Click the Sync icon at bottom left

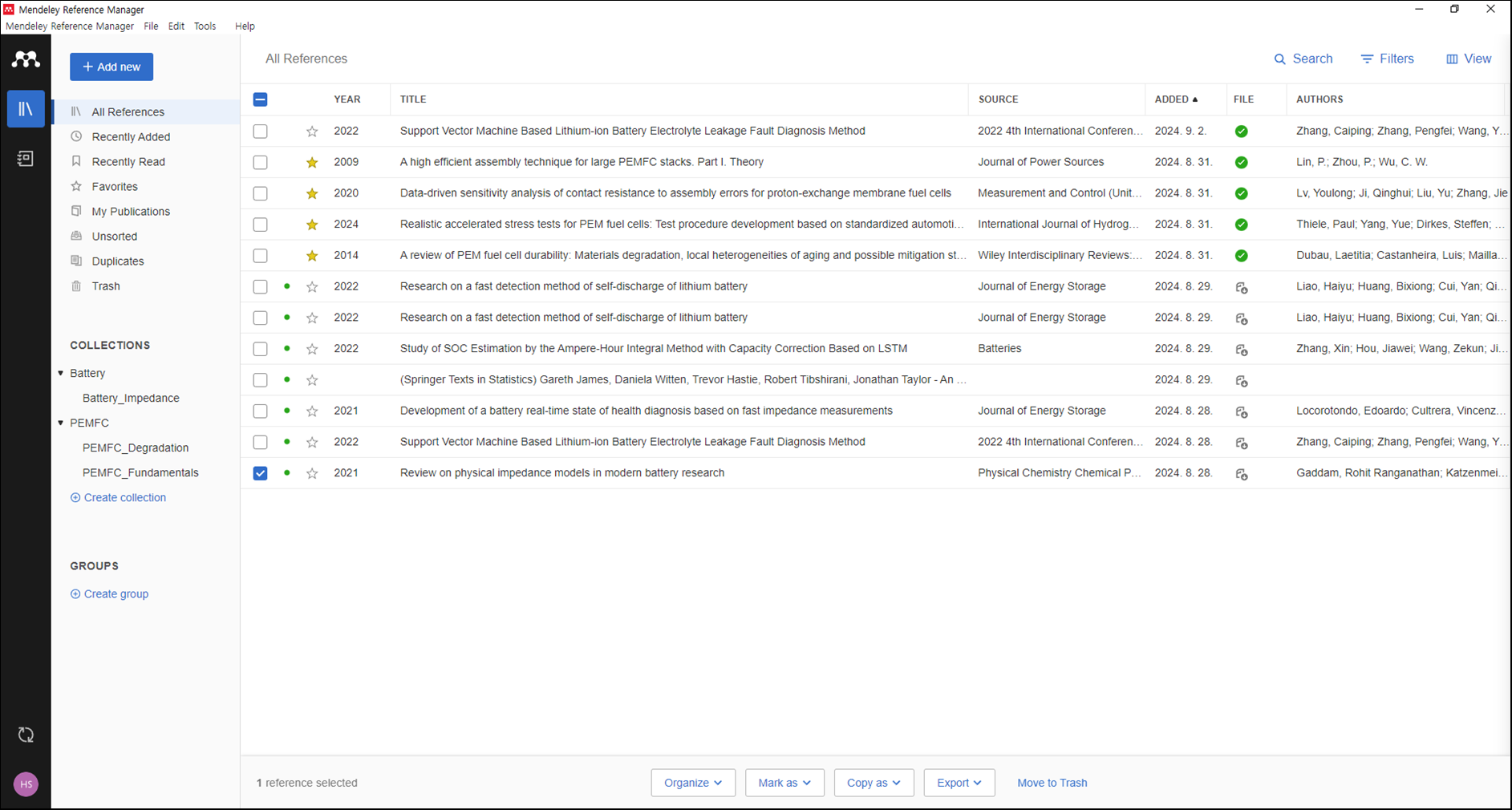(26, 735)
